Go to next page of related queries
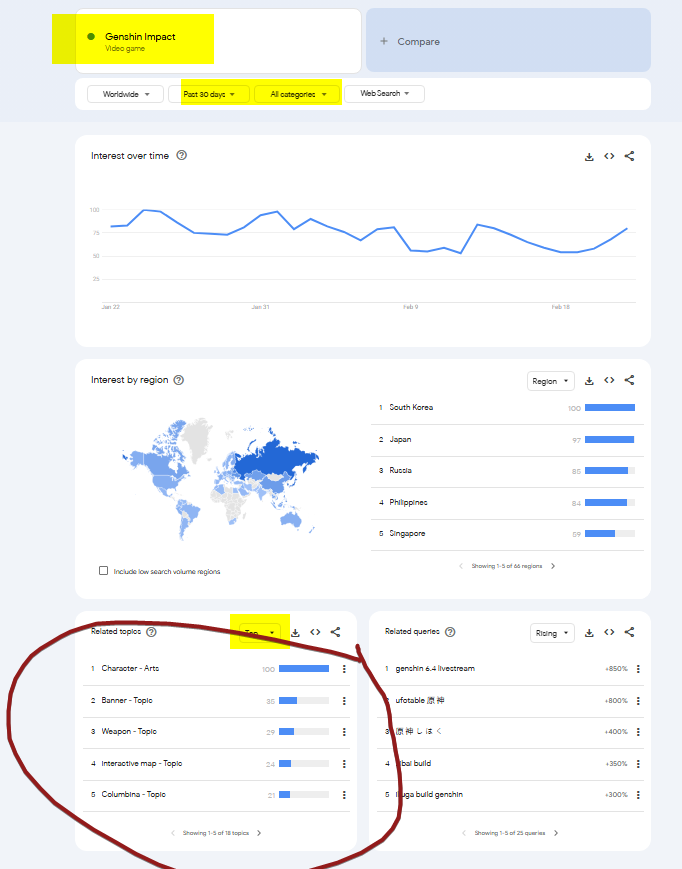The image size is (682, 869). pos(556,833)
